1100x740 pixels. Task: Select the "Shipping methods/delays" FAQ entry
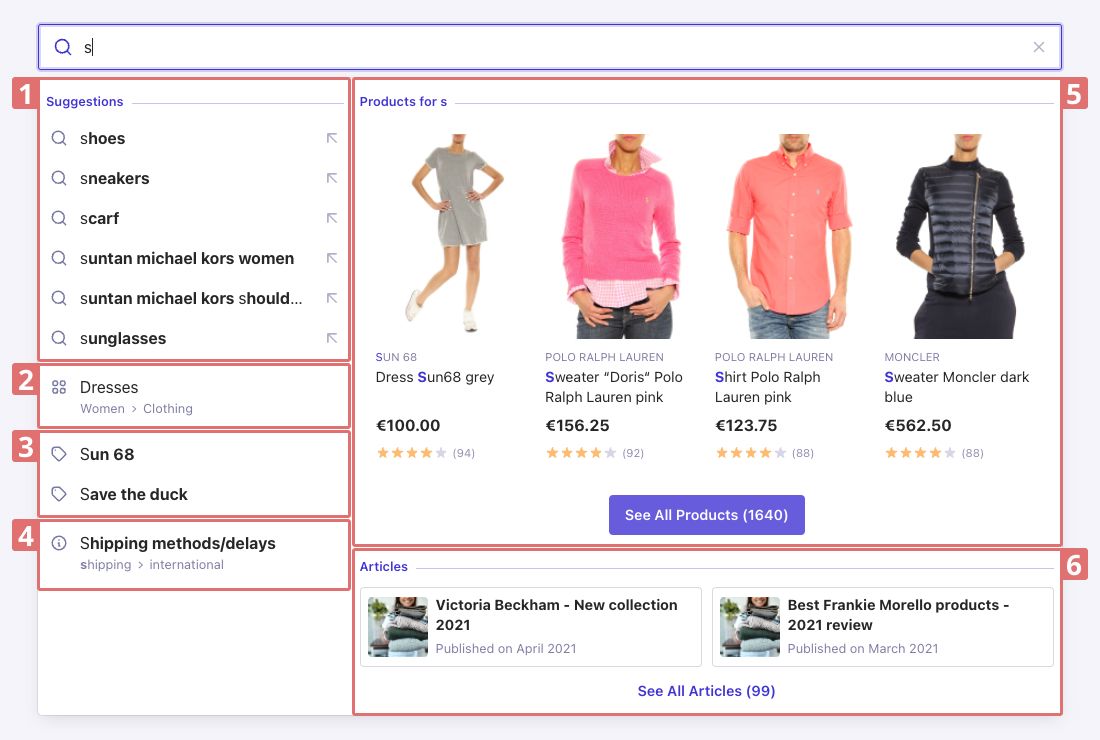tap(177, 543)
